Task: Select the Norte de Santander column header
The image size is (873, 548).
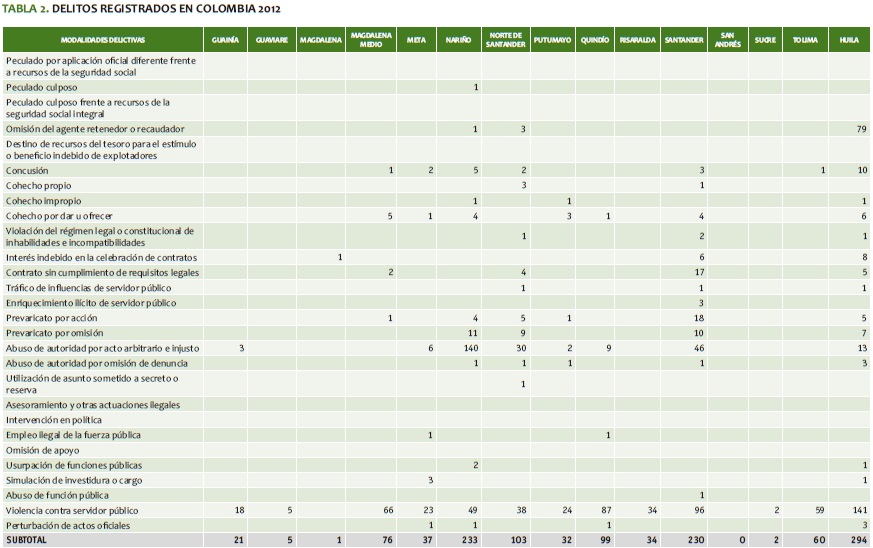Action: tap(504, 39)
